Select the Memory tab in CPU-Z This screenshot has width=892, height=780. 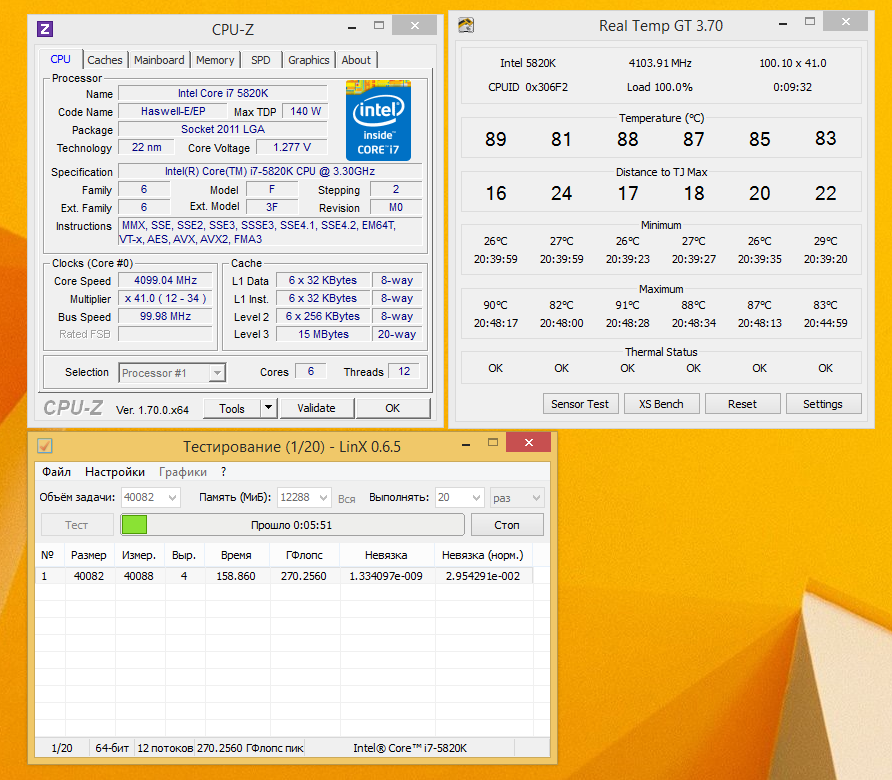(x=215, y=60)
